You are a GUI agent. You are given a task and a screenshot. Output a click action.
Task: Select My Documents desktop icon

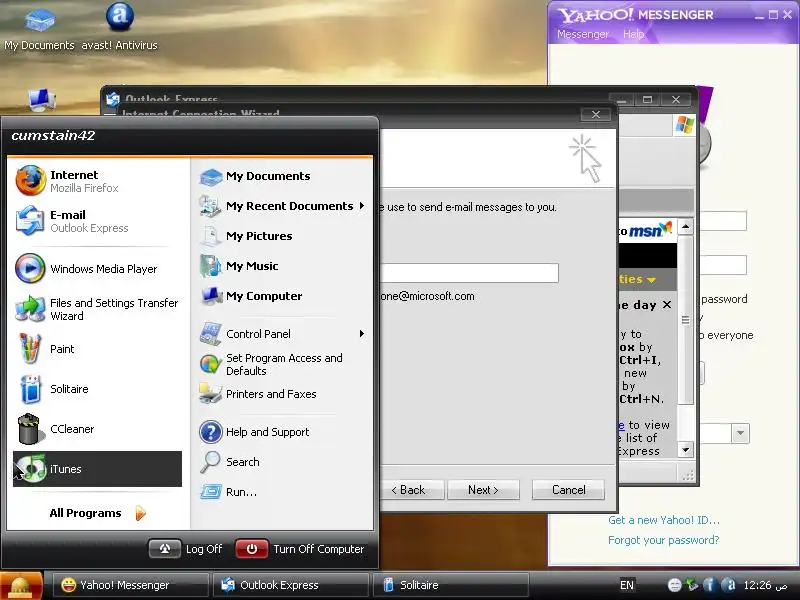tap(39, 29)
